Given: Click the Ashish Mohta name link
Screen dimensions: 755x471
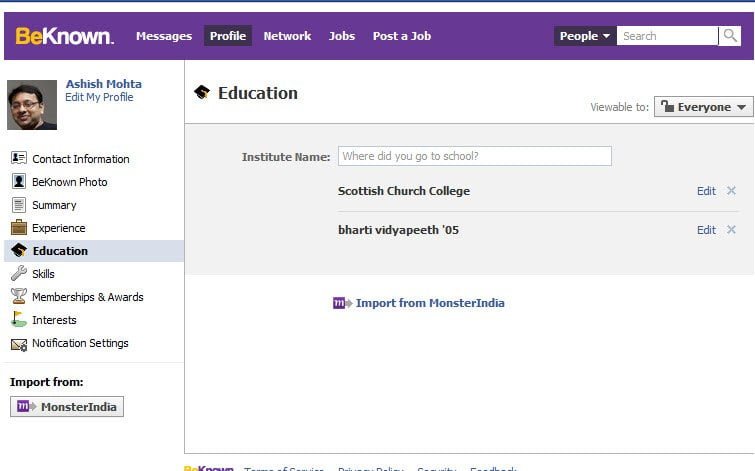Looking at the screenshot, I should [104, 84].
